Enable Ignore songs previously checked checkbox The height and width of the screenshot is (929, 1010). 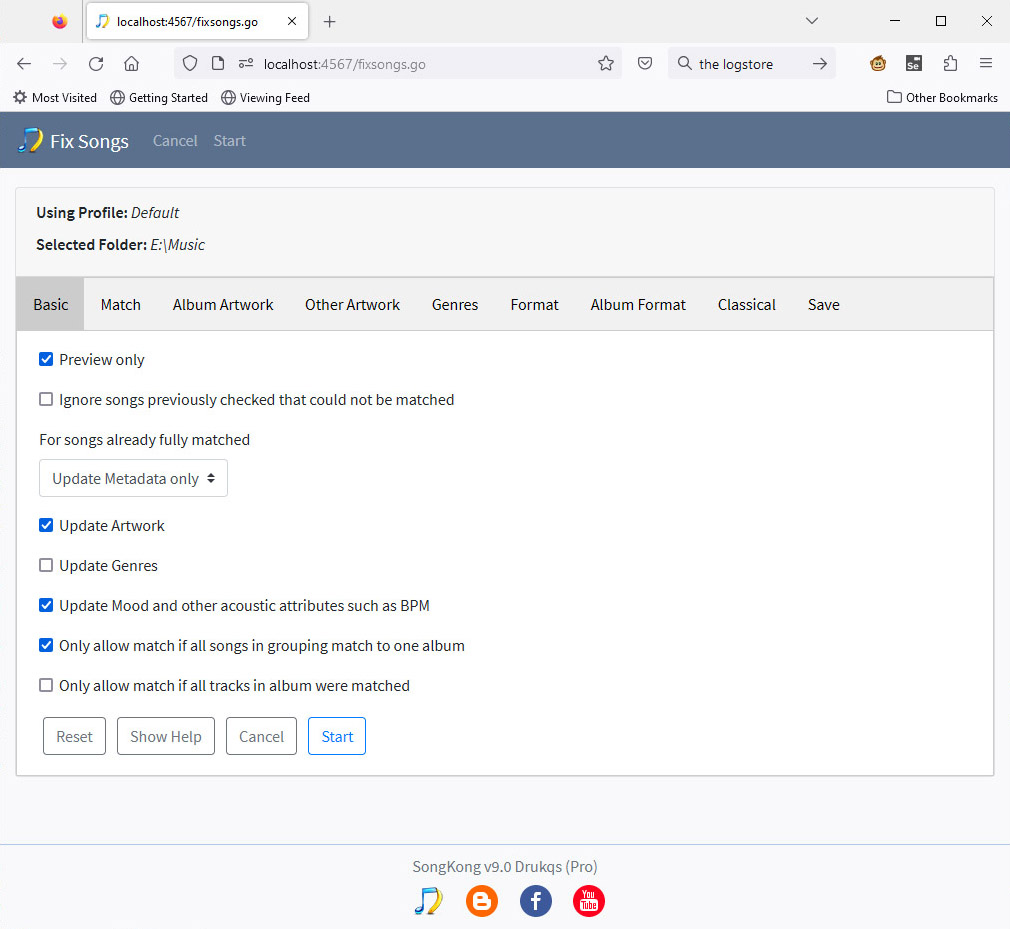pyautogui.click(x=46, y=399)
